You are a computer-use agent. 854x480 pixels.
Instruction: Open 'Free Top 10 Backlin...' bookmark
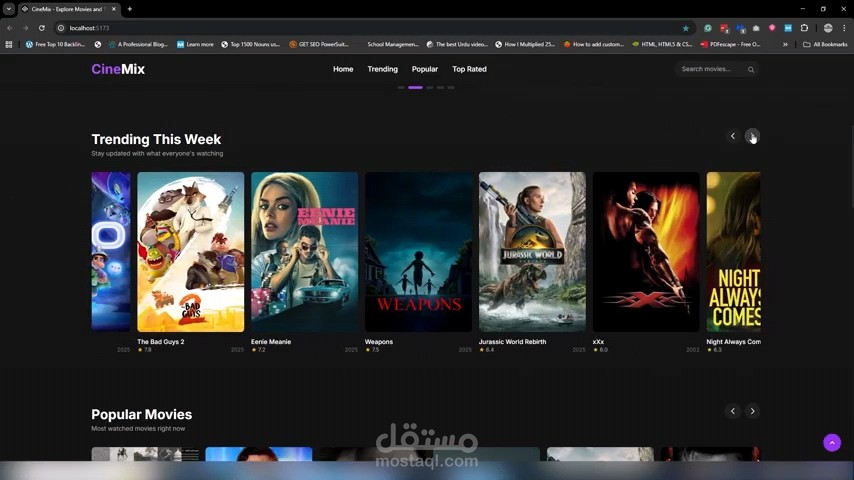[x=56, y=45]
